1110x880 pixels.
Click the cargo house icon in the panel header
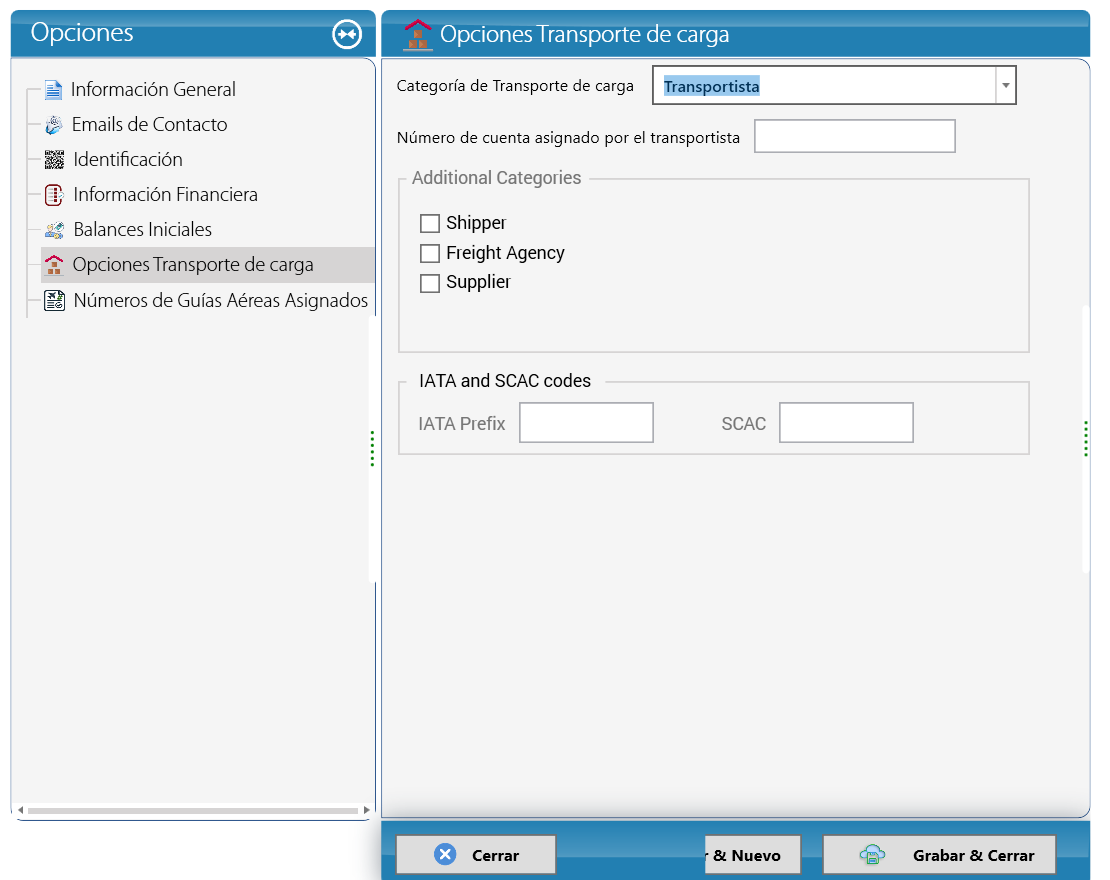pos(418,34)
